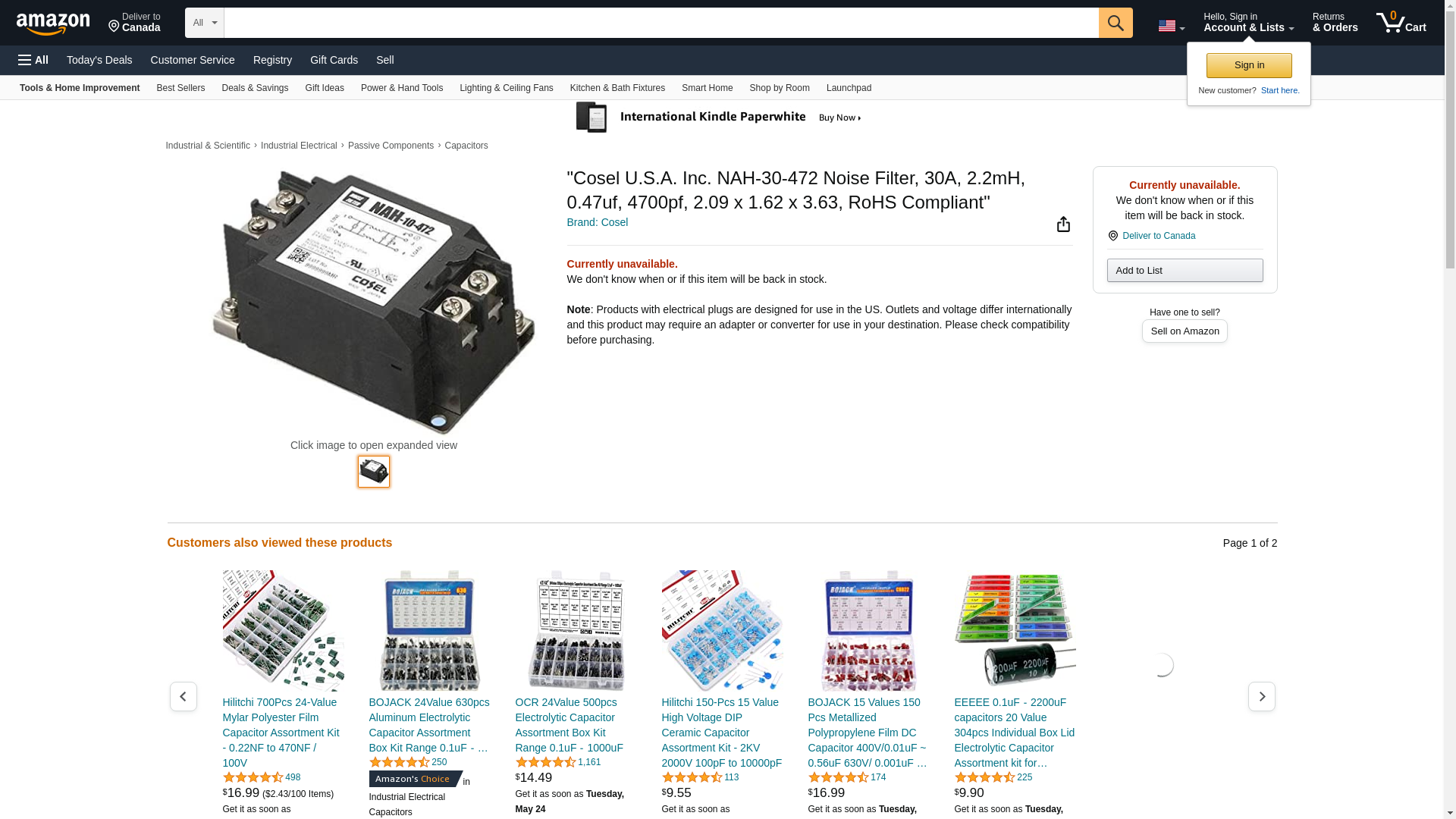Click the Capacitors breadcrumb link
Viewport: 1456px width, 819px height.
click(x=466, y=146)
